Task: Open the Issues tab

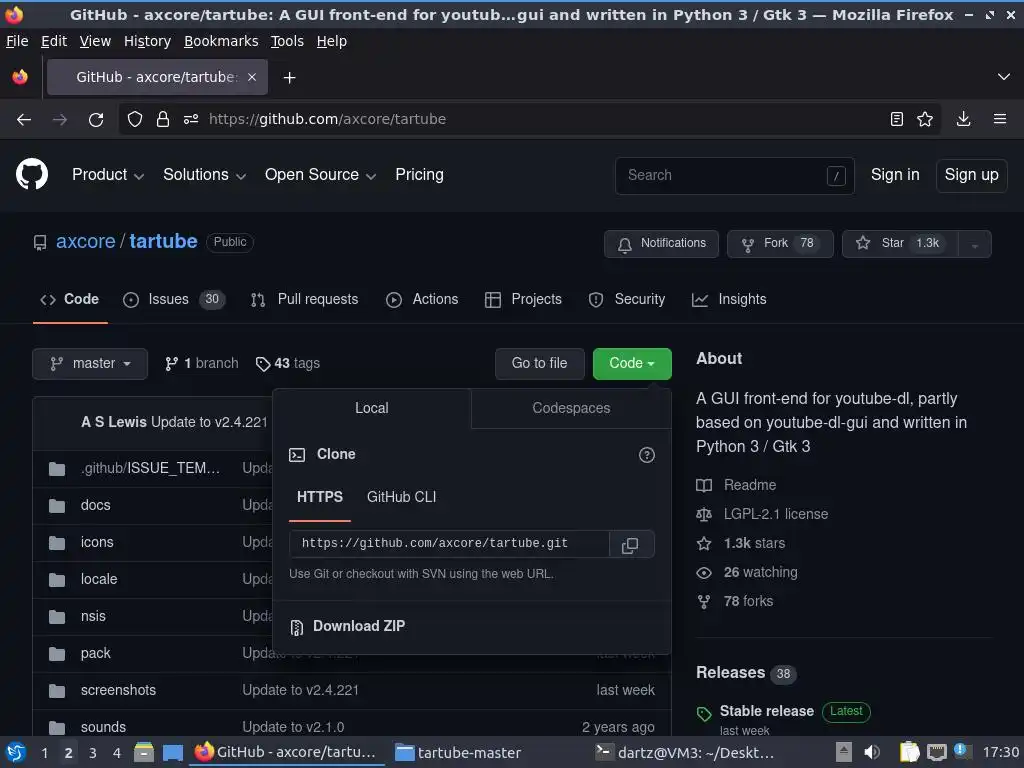Action: [x=174, y=300]
